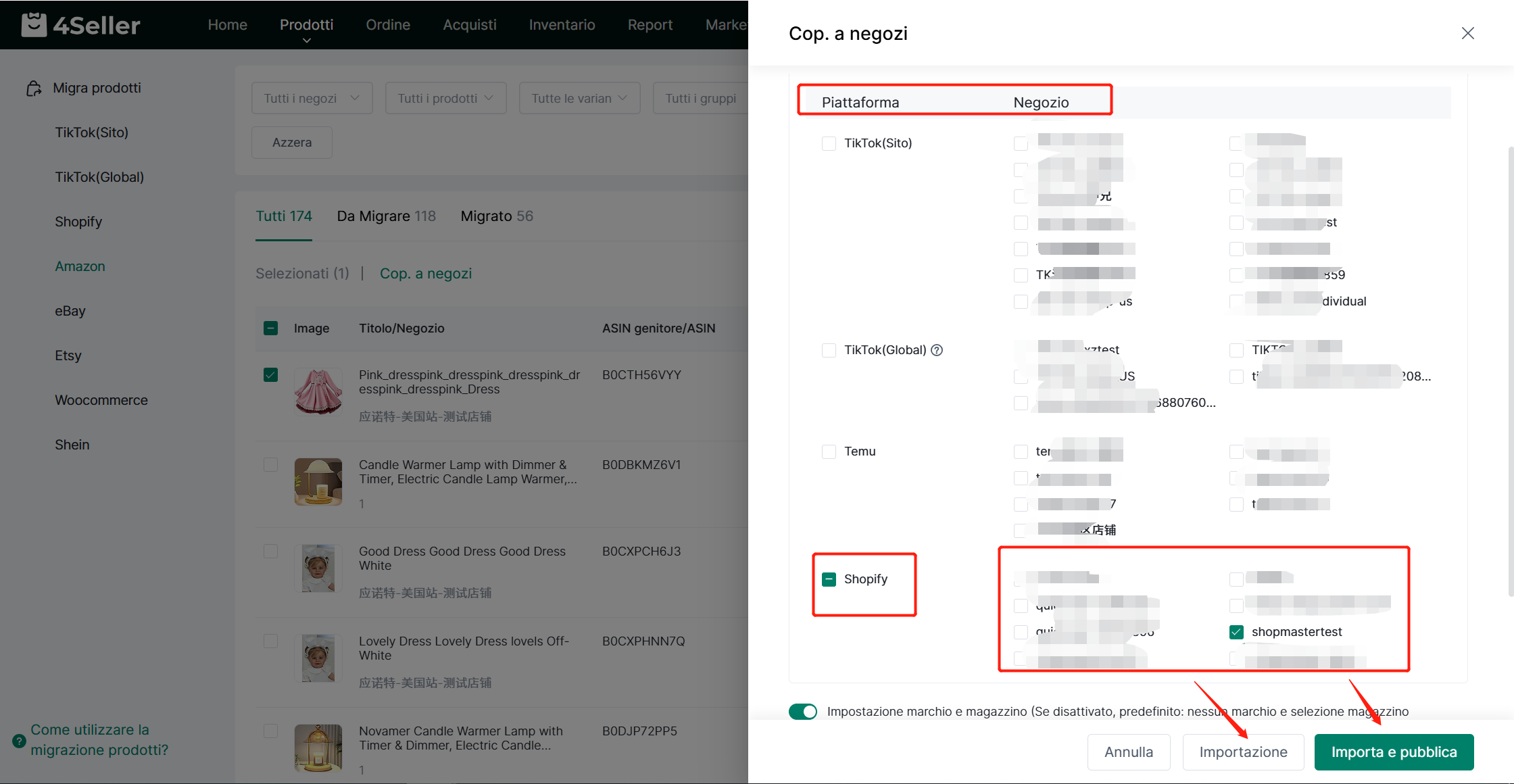Screen dimensions: 1514x784
Task: Click the Candle Warmer Lamp thumbnail
Action: 318,481
